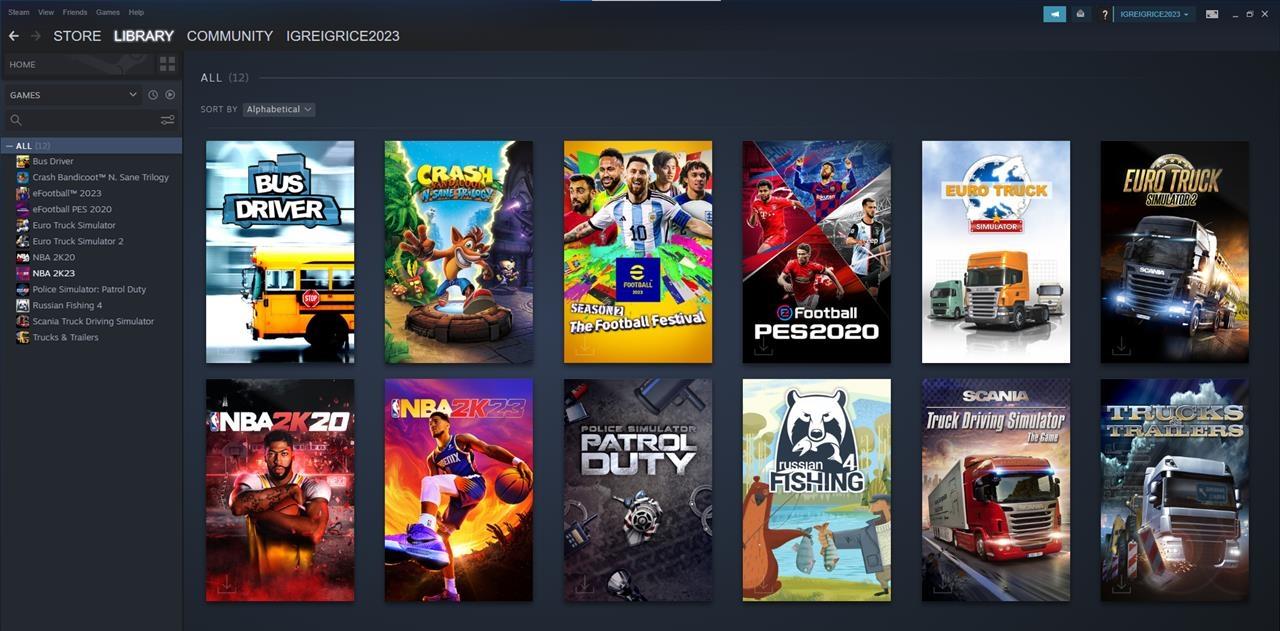Open the View menu
Screen dimensions: 1280x631
(x=46, y=12)
